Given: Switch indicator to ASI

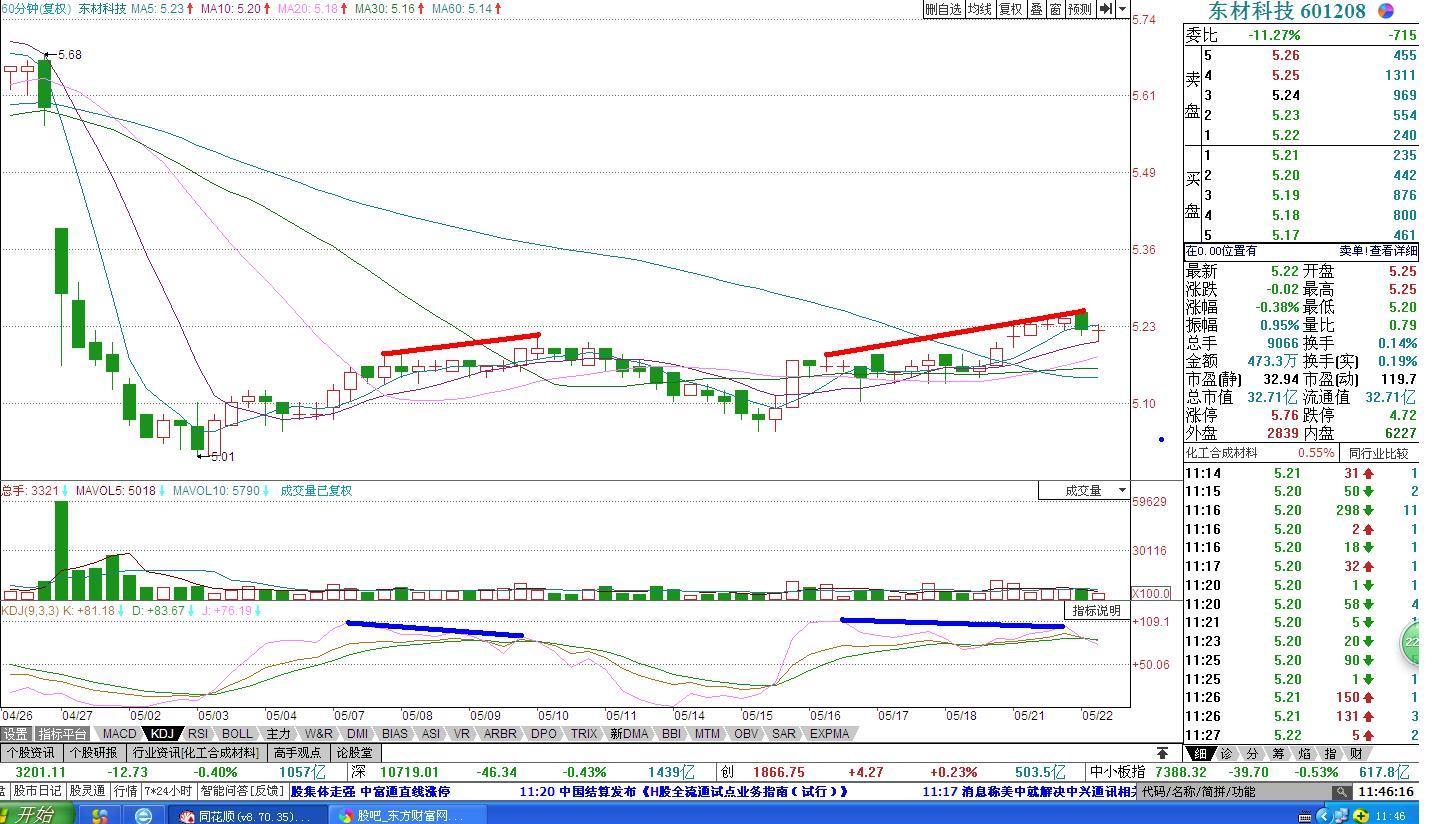Looking at the screenshot, I should point(431,734).
